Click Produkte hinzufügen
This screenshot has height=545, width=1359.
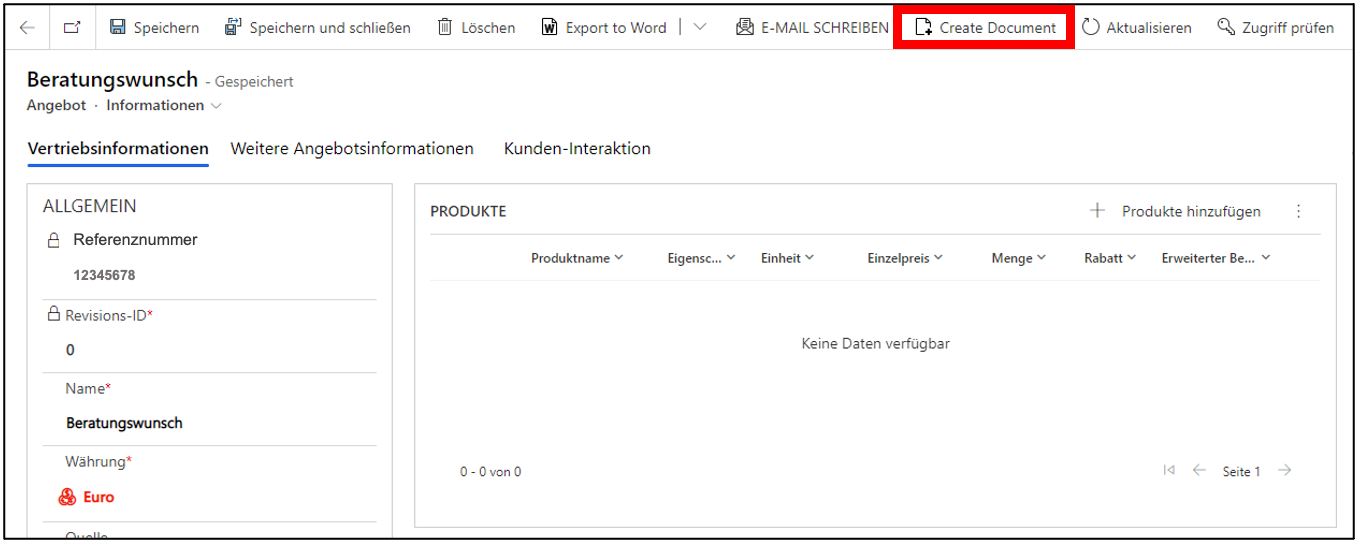(1176, 211)
